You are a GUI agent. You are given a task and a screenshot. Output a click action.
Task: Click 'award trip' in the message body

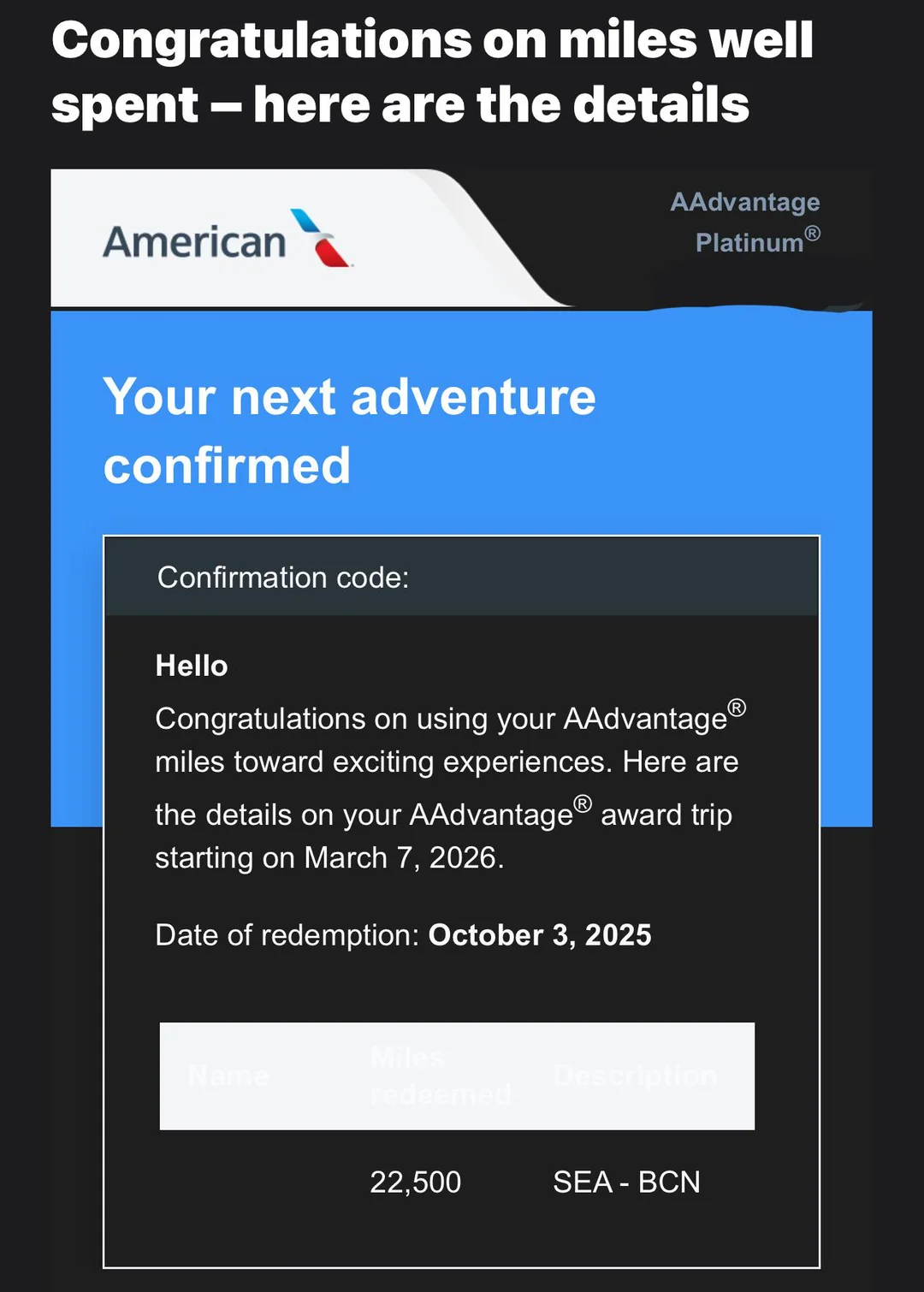pos(666,815)
